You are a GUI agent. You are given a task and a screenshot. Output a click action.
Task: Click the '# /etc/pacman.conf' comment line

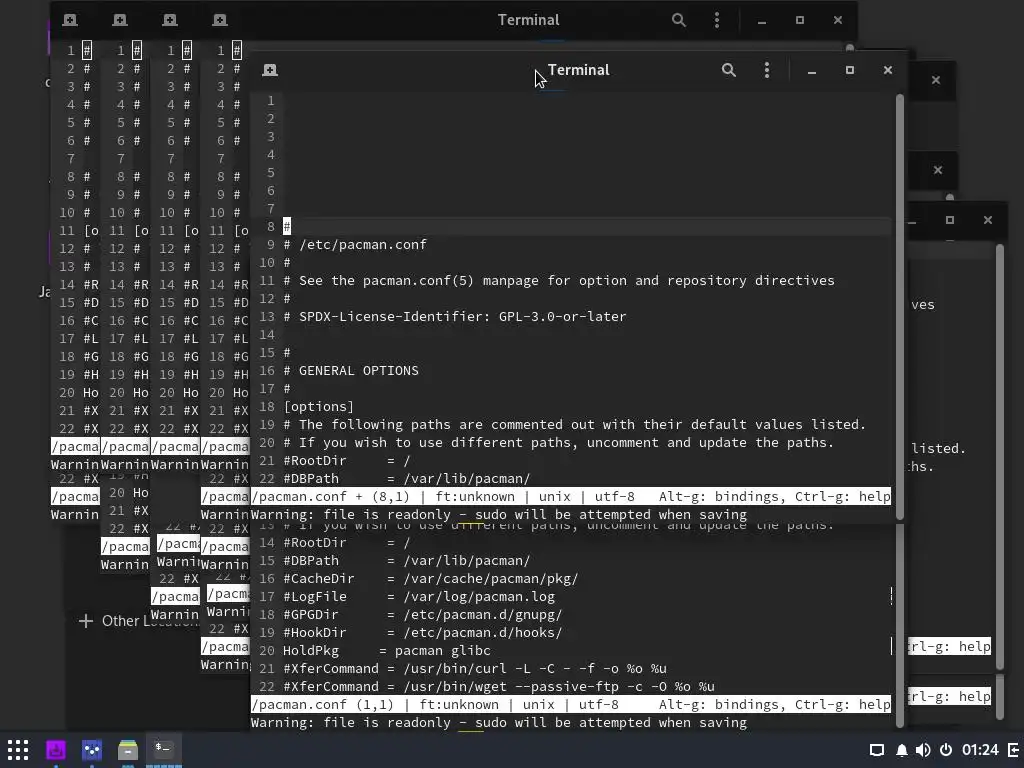click(x=355, y=245)
